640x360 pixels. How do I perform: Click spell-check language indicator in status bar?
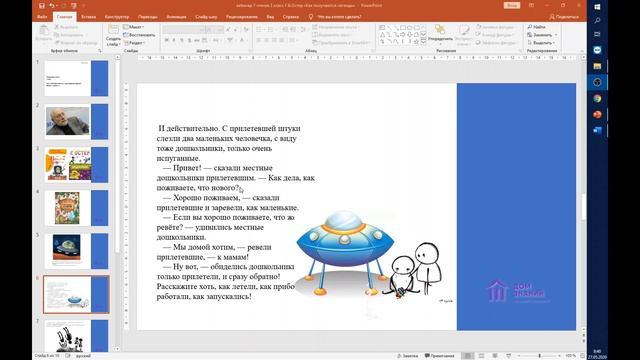point(83,356)
